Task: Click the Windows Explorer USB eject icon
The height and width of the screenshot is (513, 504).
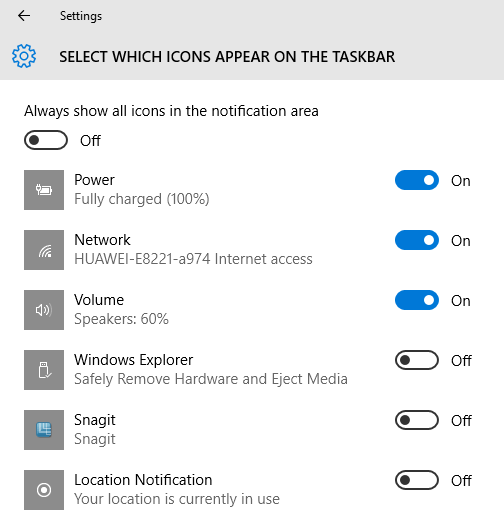Action: (x=44, y=370)
